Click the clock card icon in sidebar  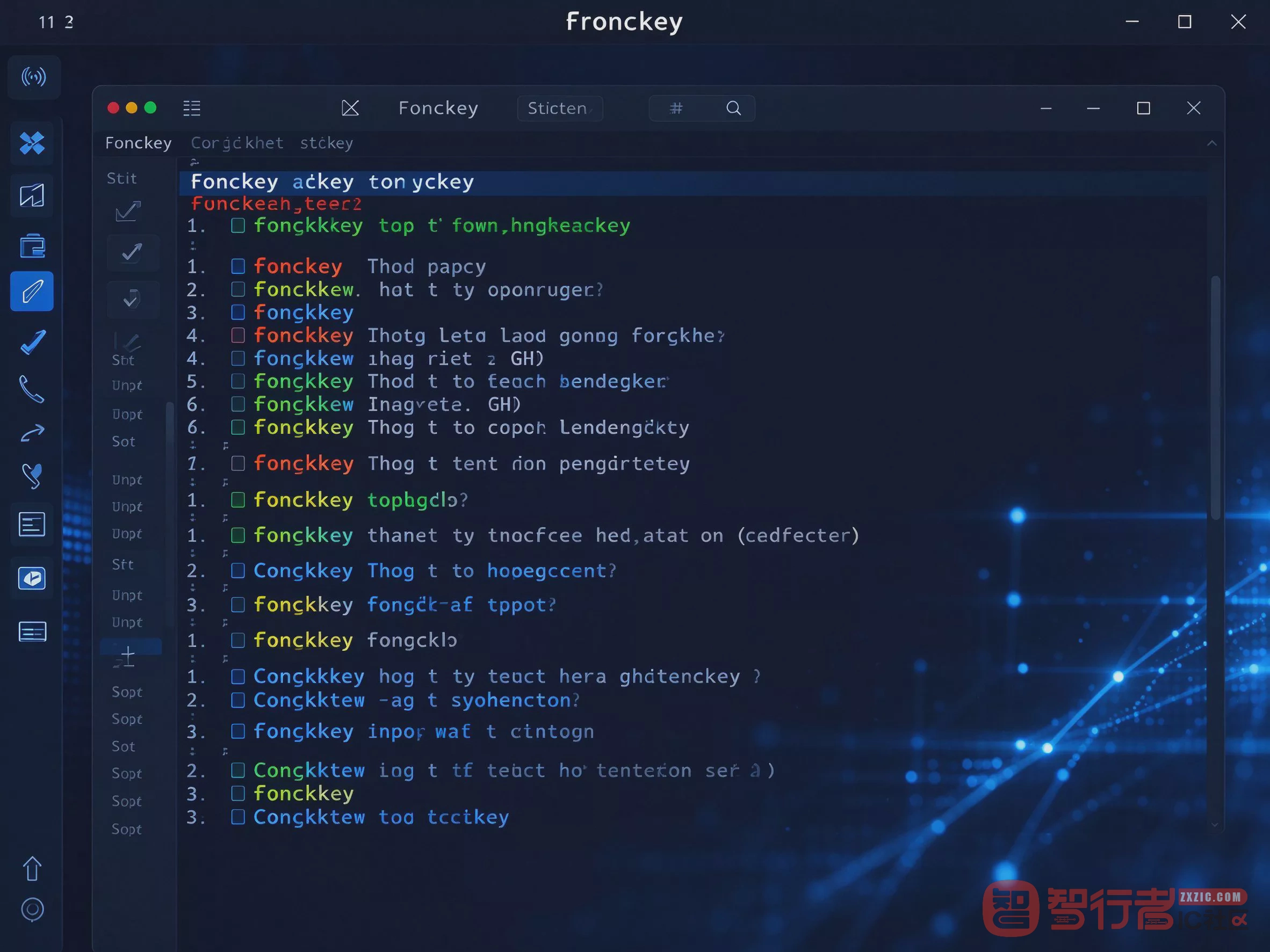(32, 578)
